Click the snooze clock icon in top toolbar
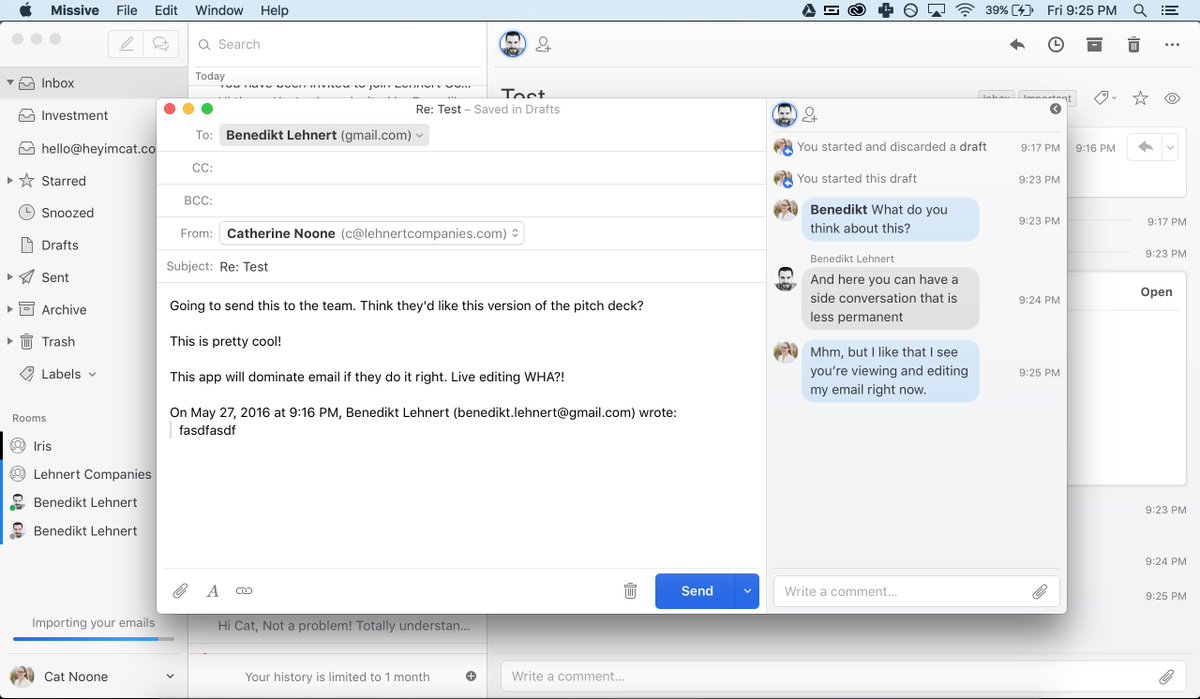The image size is (1200, 699). point(1056,45)
